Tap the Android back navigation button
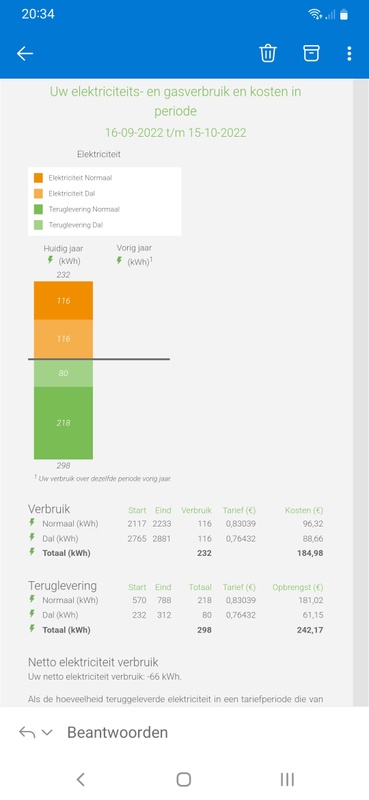This screenshot has height=800, width=369. tap(80, 779)
